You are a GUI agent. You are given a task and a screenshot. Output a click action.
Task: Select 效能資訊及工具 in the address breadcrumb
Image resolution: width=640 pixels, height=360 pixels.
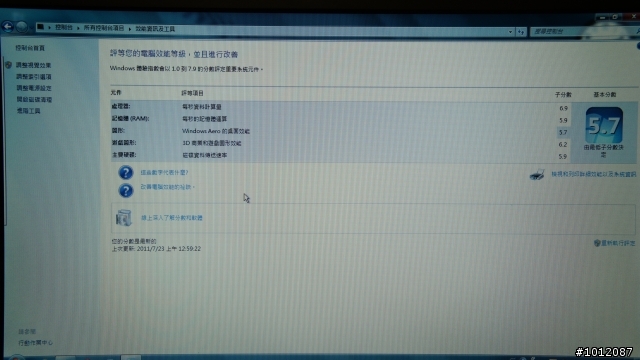[155, 29]
